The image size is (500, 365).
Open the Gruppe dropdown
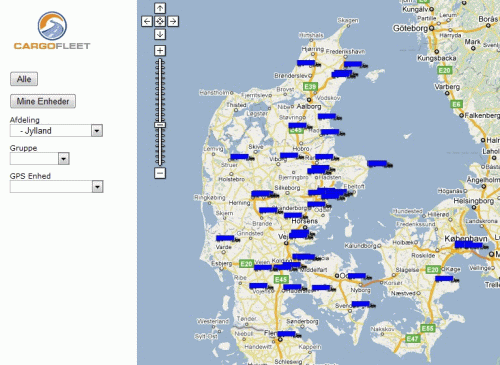[x=40, y=159]
